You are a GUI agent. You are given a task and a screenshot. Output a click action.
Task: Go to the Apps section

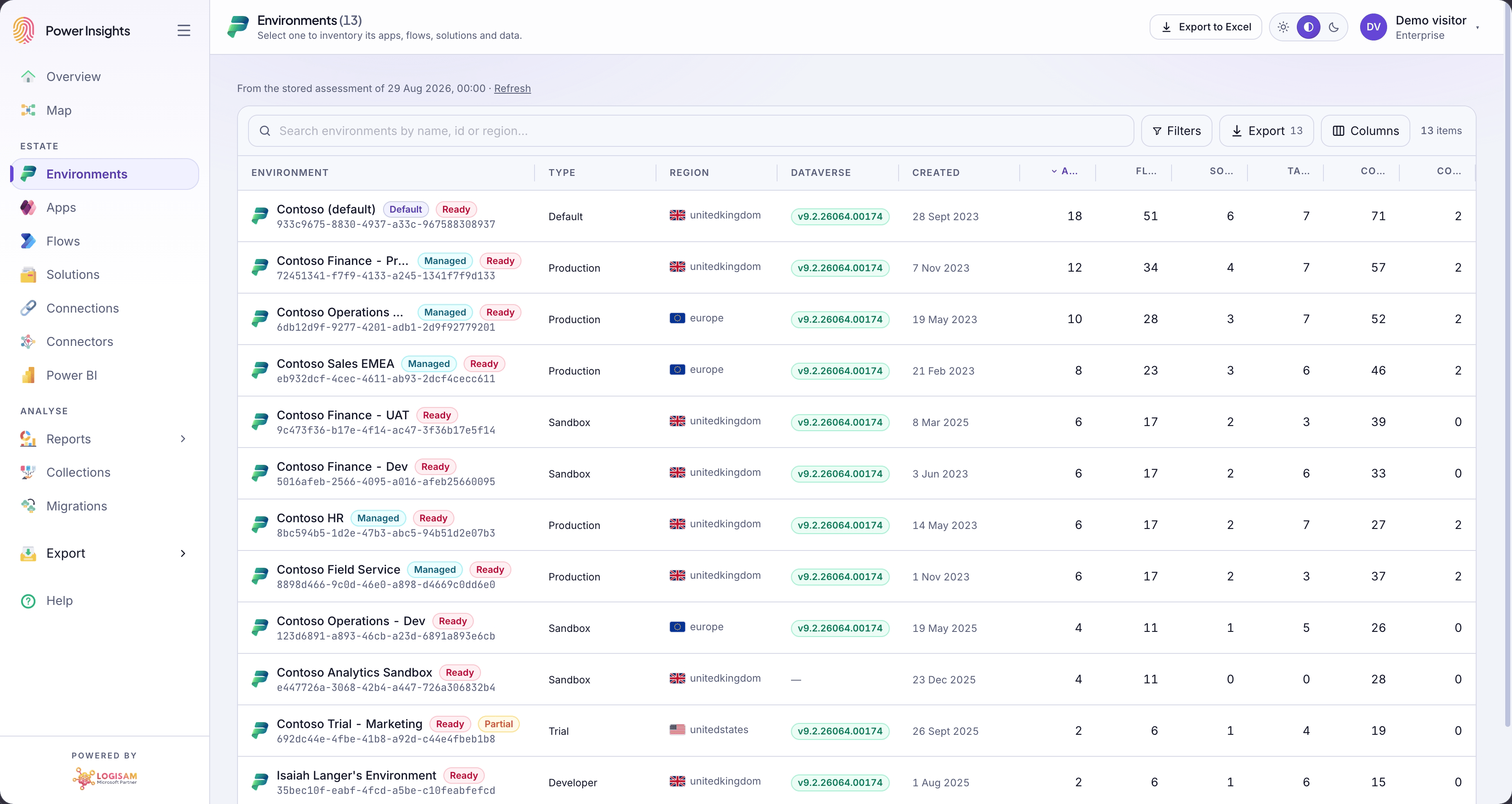[x=105, y=207]
